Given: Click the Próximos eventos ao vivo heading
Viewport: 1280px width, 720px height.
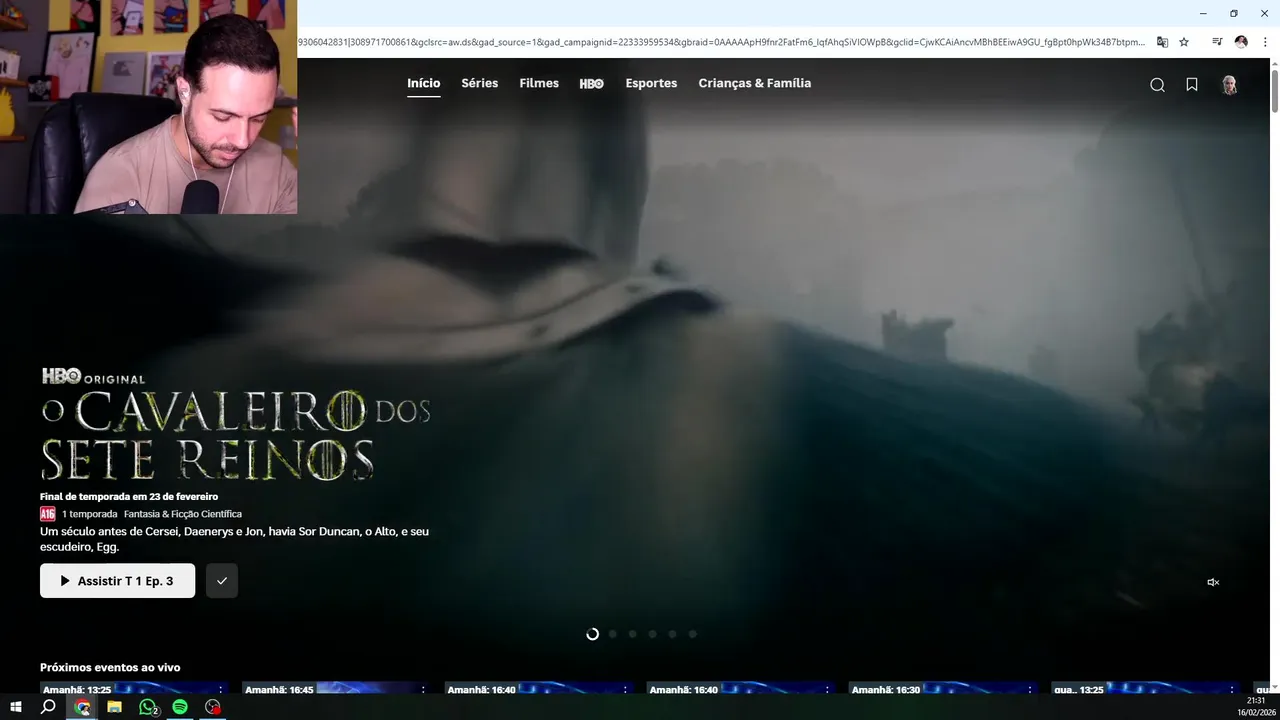Looking at the screenshot, I should coord(110,667).
